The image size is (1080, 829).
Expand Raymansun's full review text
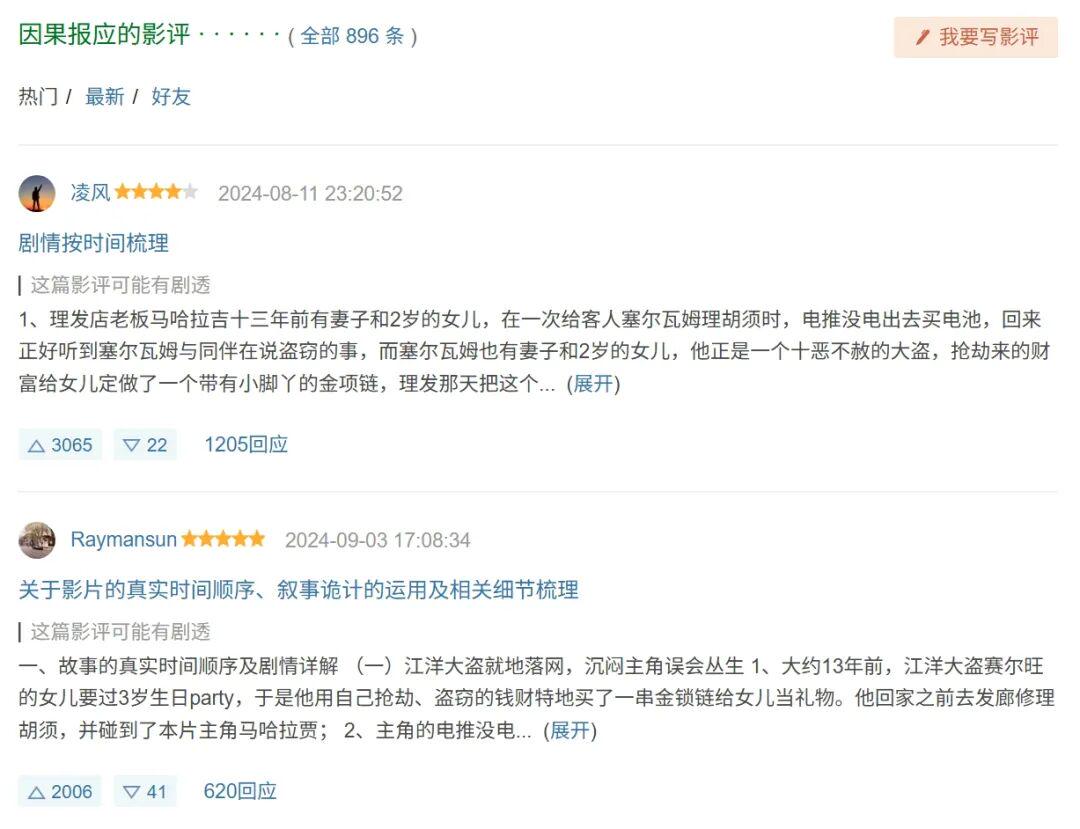[x=570, y=731]
